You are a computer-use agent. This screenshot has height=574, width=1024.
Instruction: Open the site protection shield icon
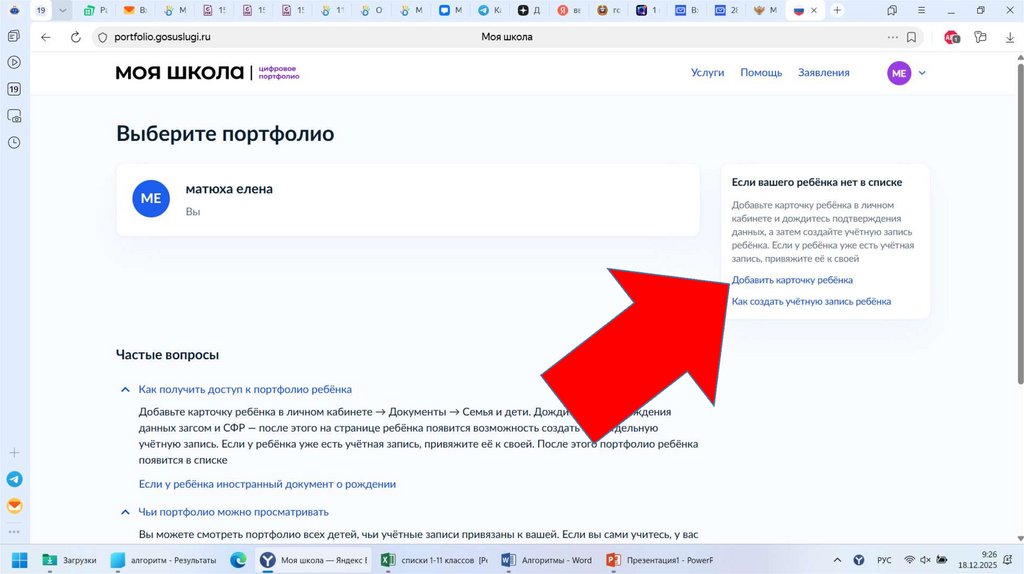102,37
